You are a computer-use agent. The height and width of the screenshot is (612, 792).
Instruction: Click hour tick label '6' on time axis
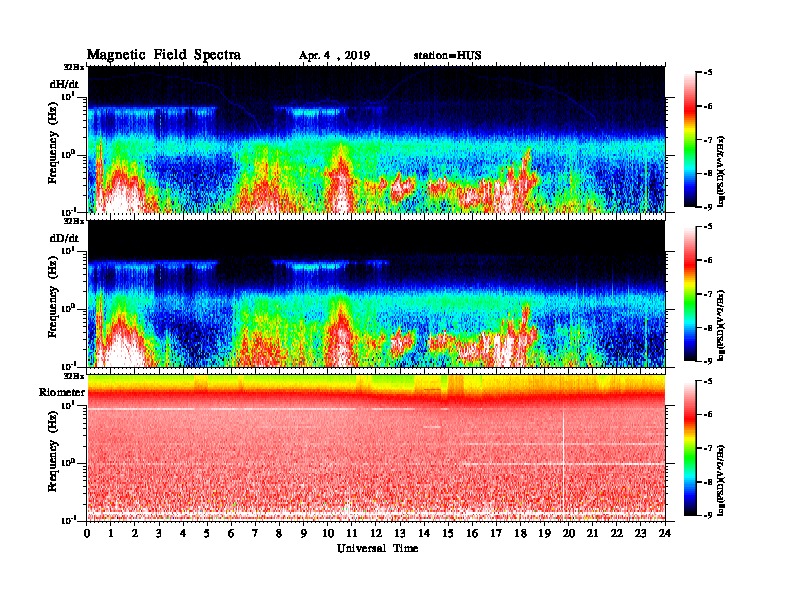click(x=232, y=534)
